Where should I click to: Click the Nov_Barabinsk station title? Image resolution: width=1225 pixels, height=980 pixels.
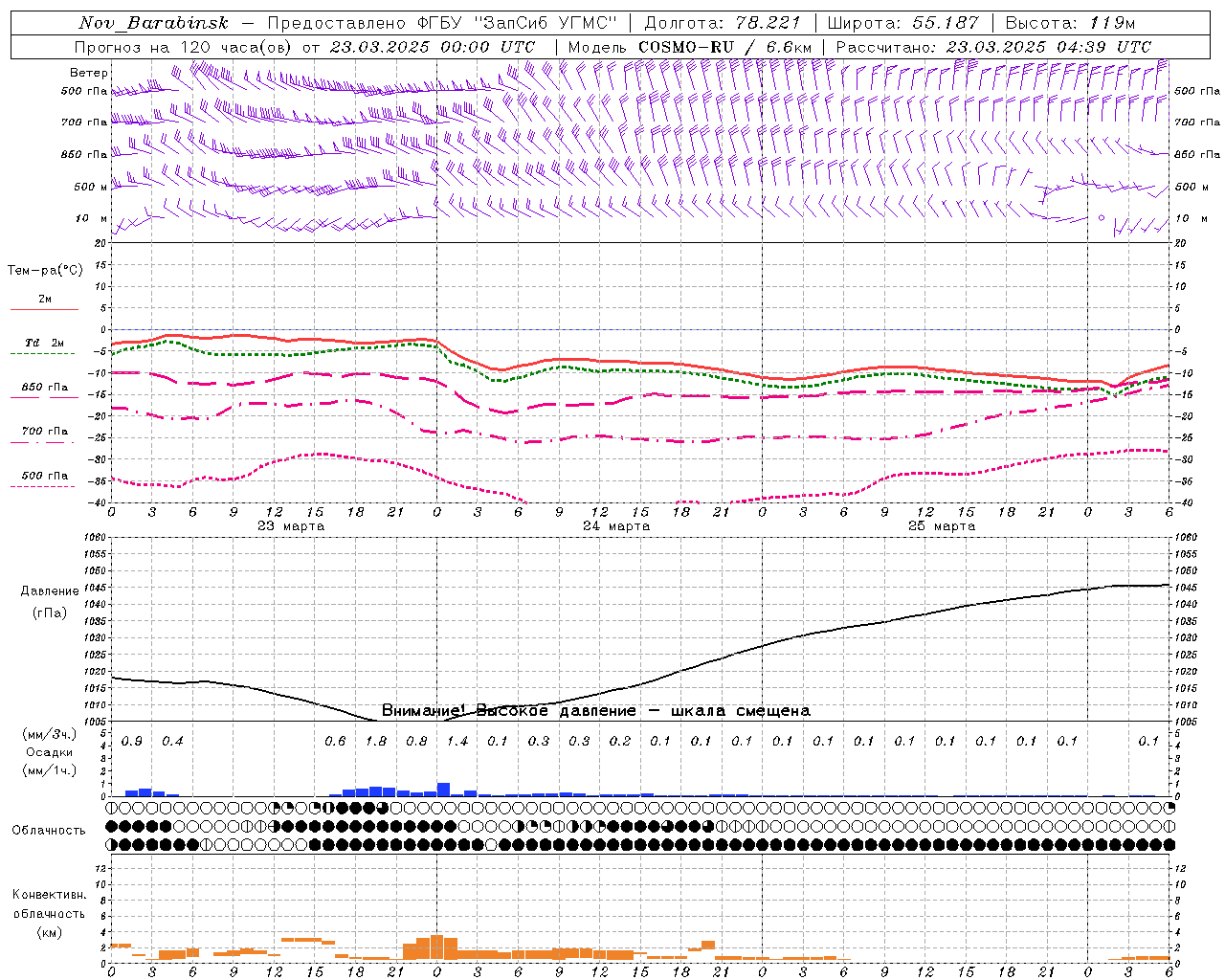pyautogui.click(x=153, y=23)
